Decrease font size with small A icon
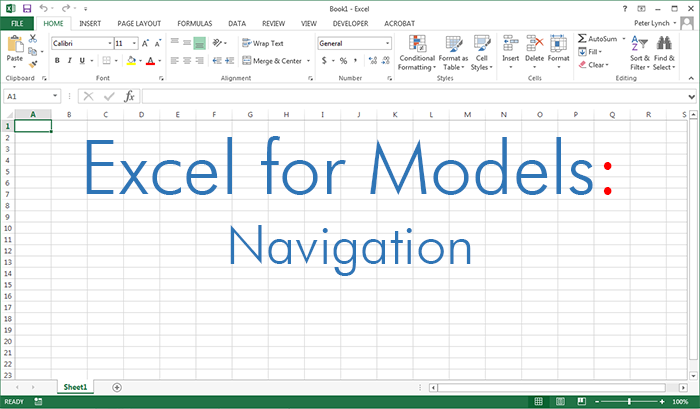Viewport: 700px width, 409px height. (x=158, y=43)
